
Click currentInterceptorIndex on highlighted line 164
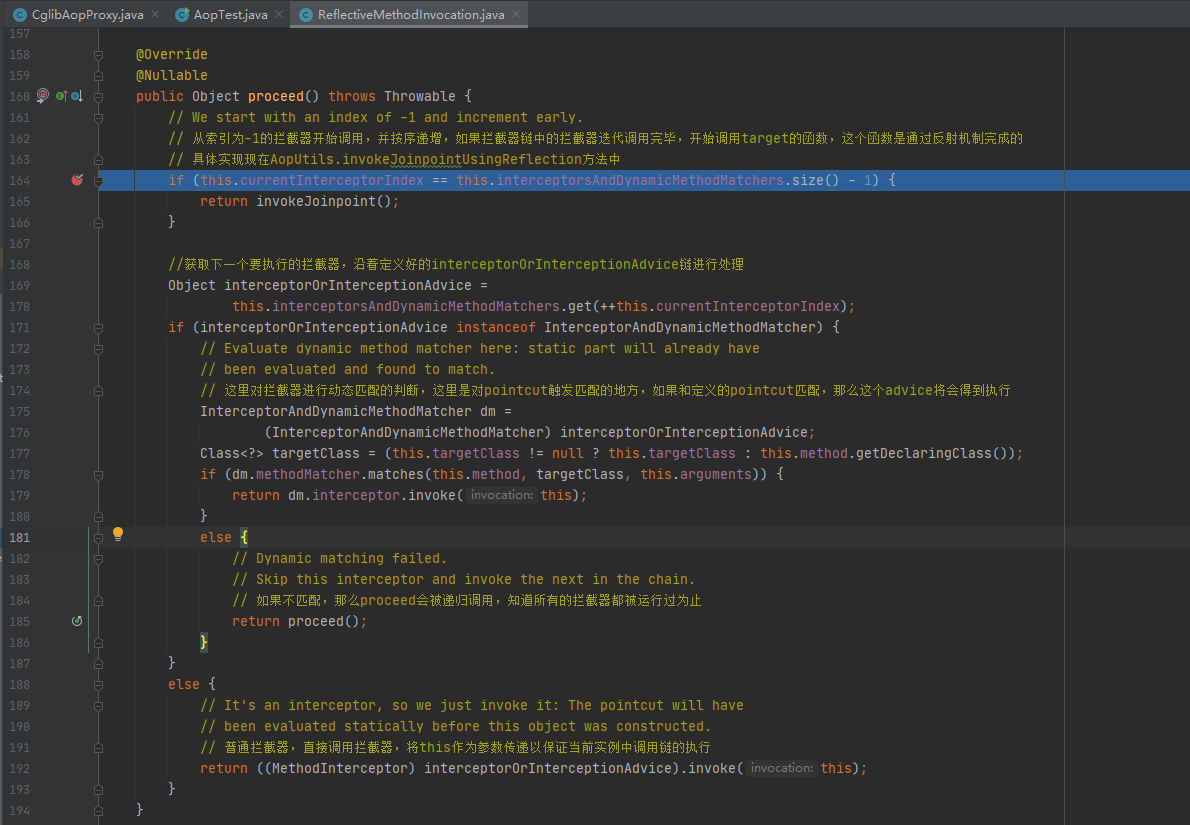332,180
